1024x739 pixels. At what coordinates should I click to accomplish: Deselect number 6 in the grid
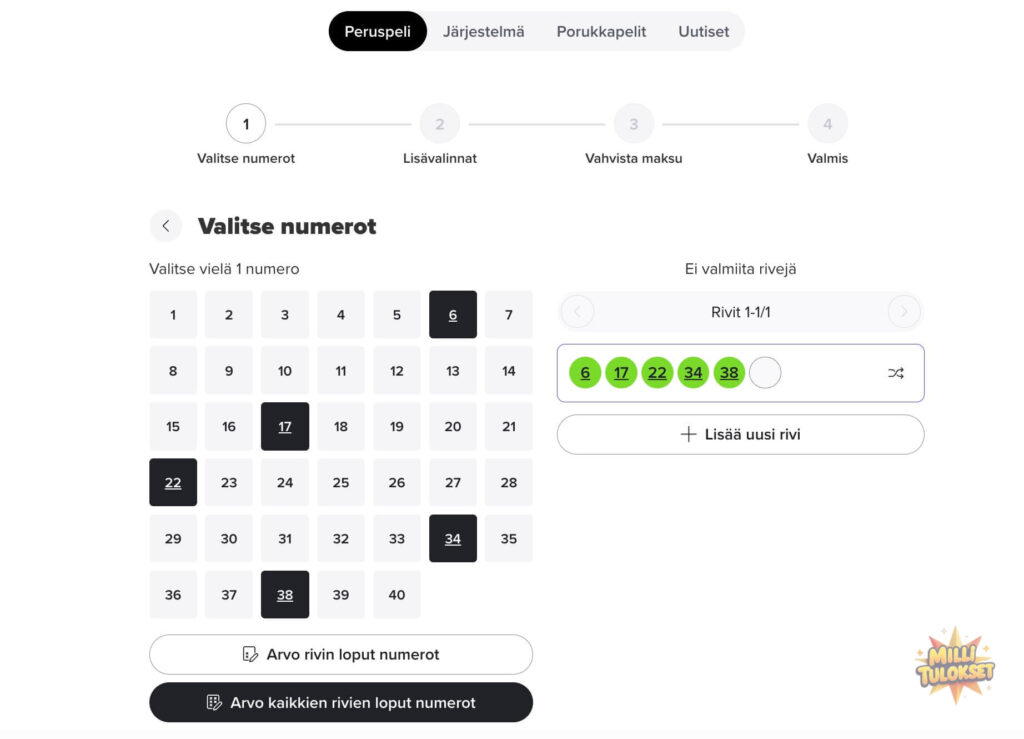coord(453,314)
